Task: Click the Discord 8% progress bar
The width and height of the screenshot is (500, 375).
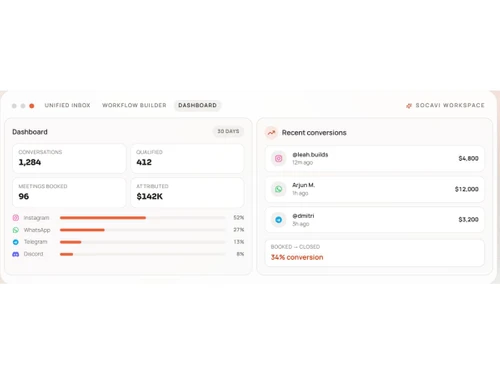Action: click(143, 254)
